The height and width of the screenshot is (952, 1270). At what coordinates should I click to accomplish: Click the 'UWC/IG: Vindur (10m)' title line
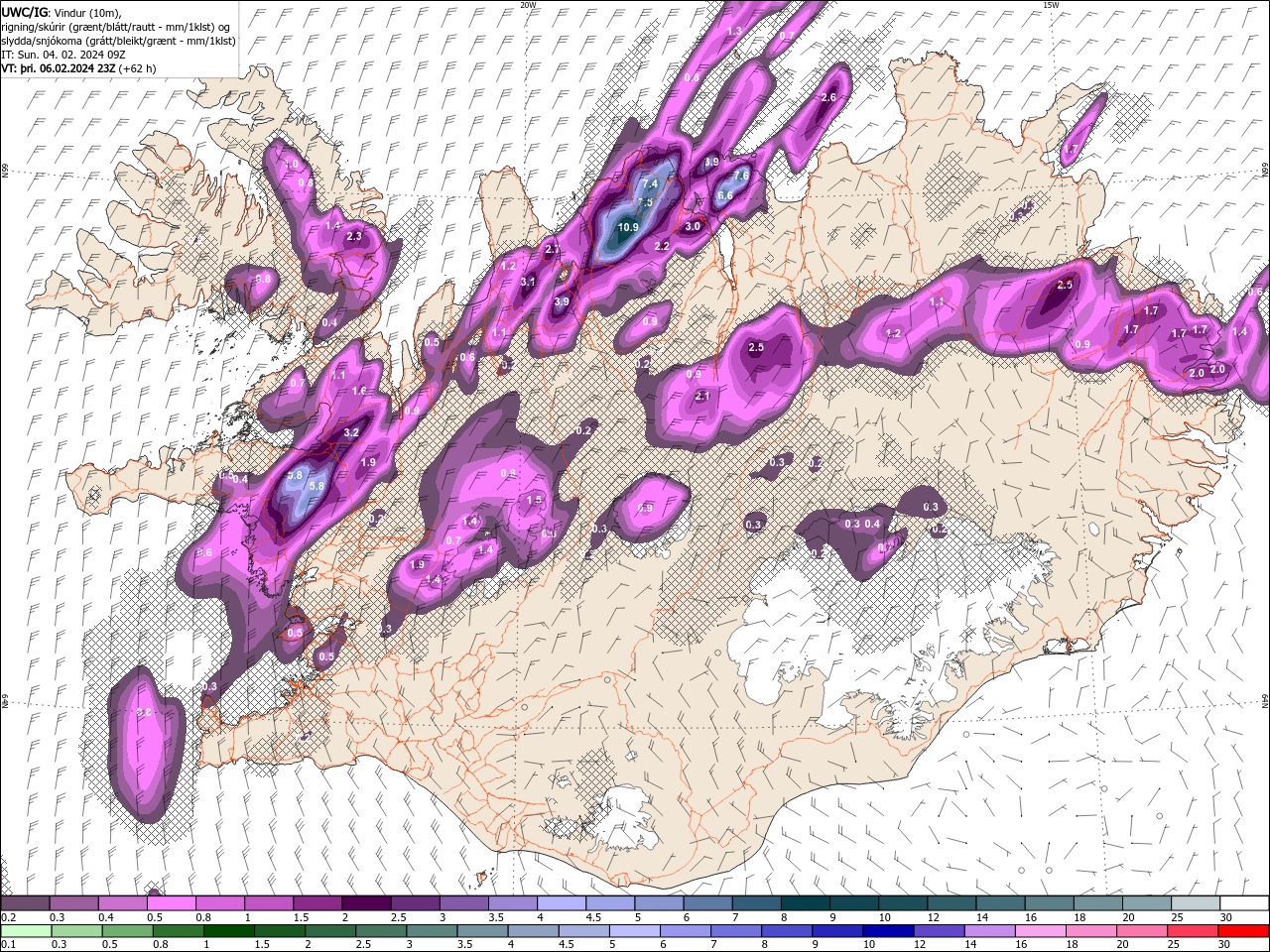coord(63,11)
